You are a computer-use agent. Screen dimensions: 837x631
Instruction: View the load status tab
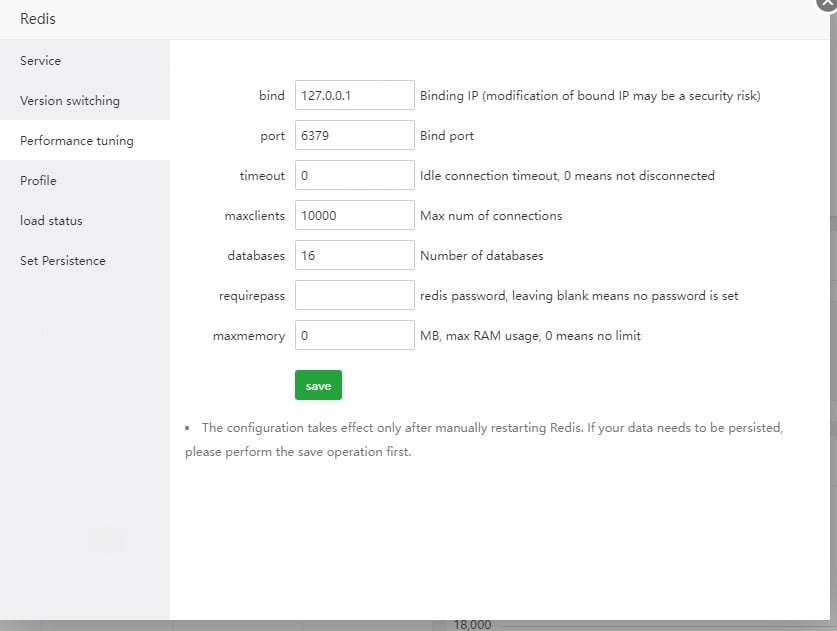51,221
